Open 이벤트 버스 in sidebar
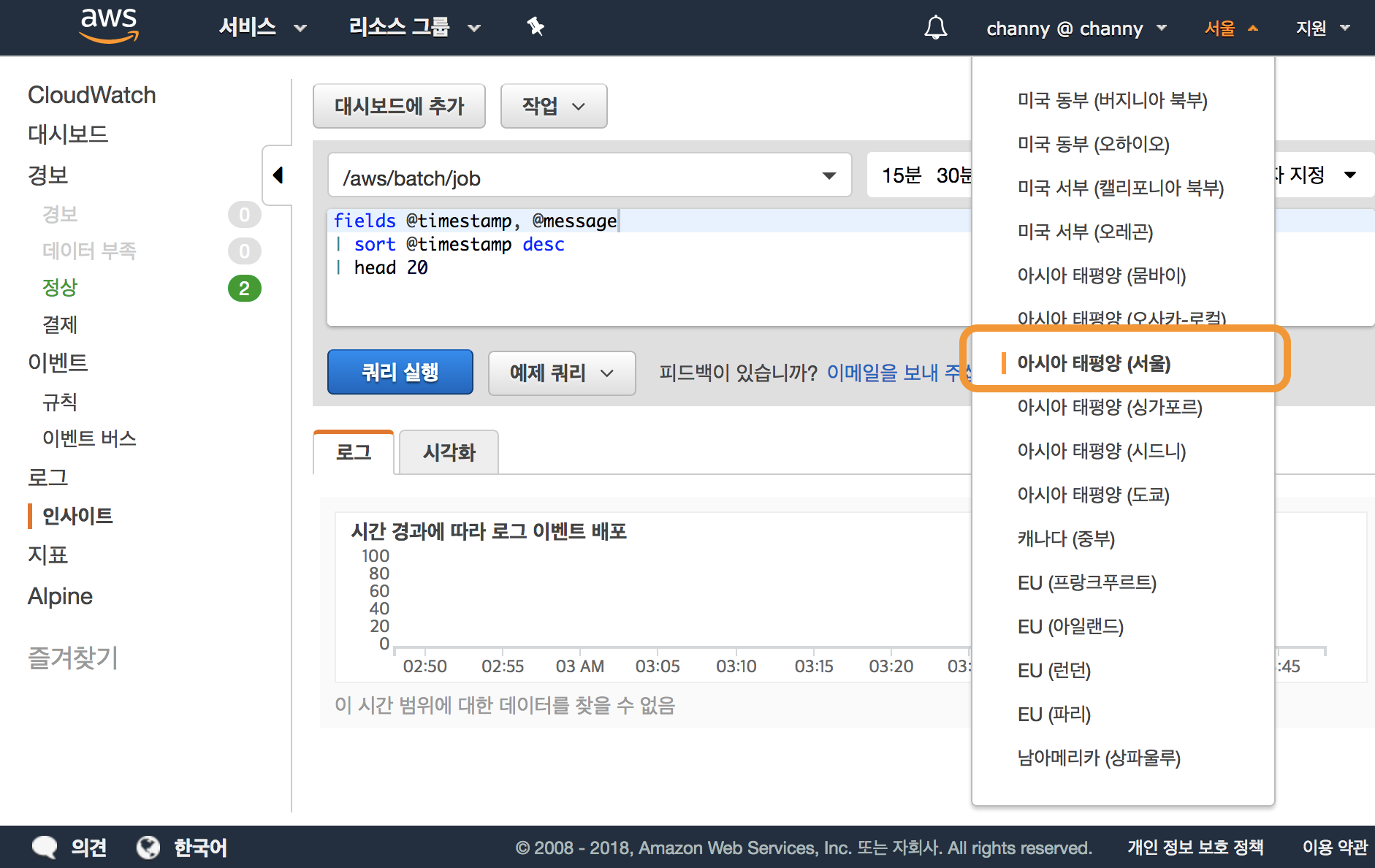 (x=90, y=438)
